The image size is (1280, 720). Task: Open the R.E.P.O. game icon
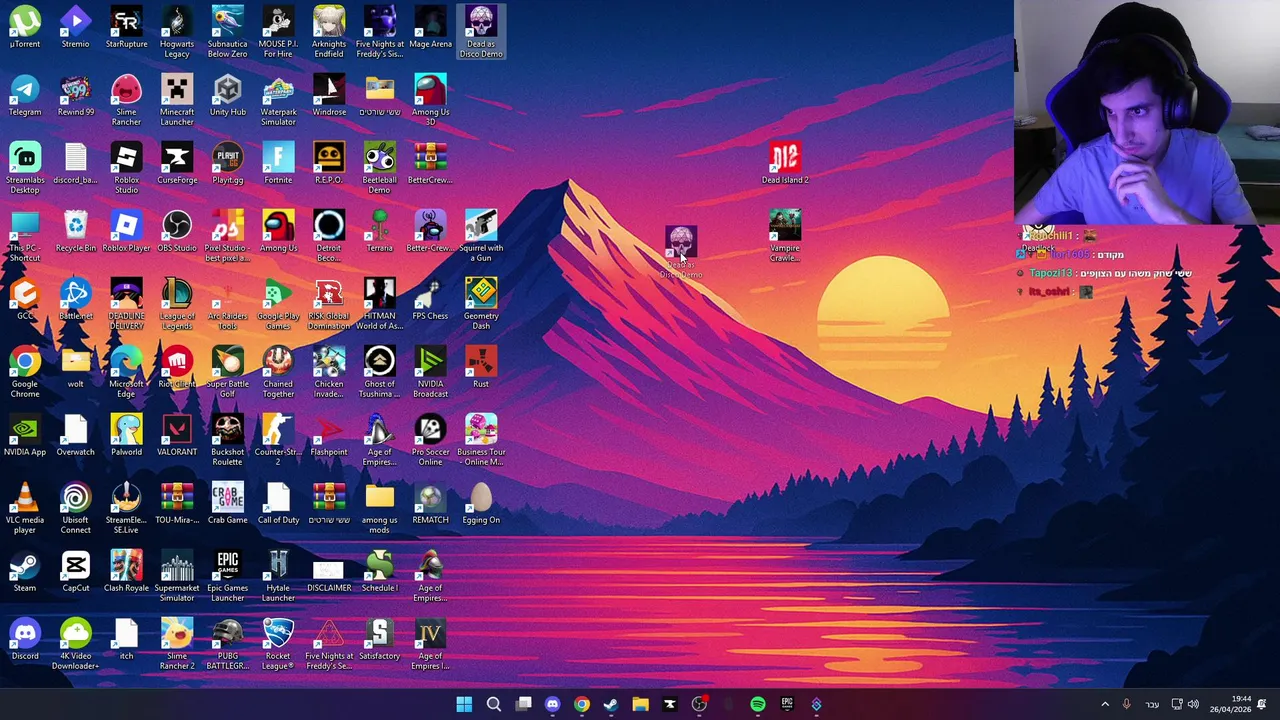coord(329,164)
